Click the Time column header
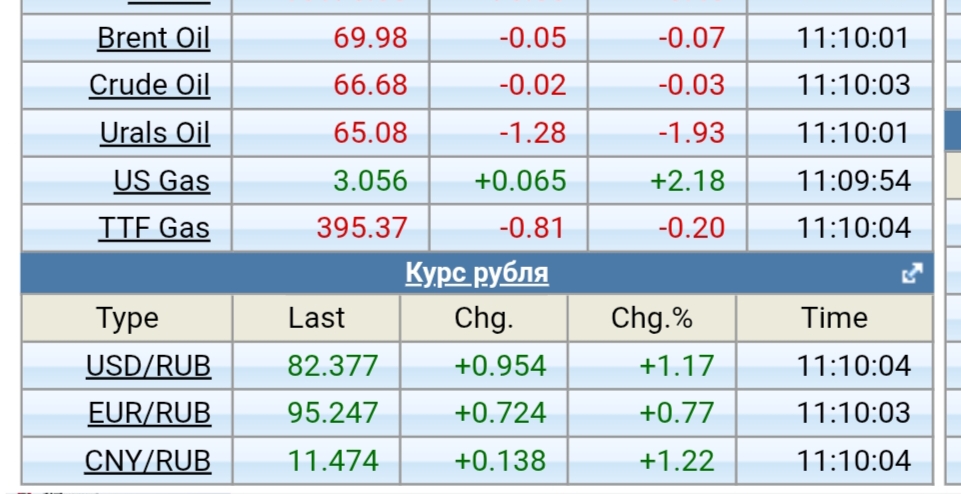 tap(834, 319)
